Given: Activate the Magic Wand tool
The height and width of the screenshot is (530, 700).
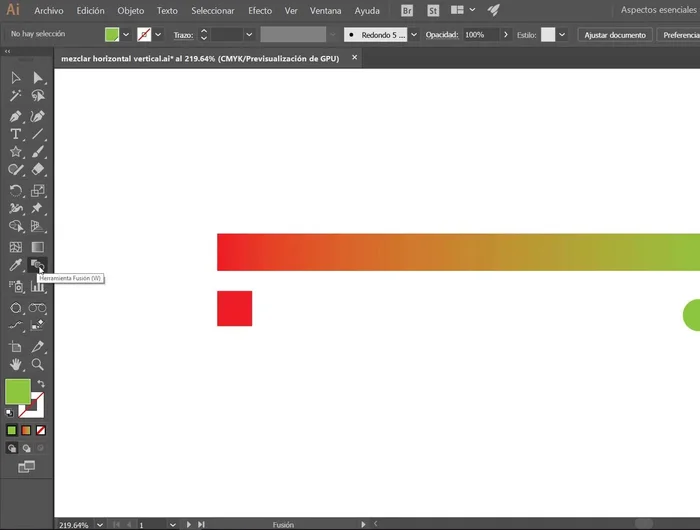Looking at the screenshot, I should [16, 96].
